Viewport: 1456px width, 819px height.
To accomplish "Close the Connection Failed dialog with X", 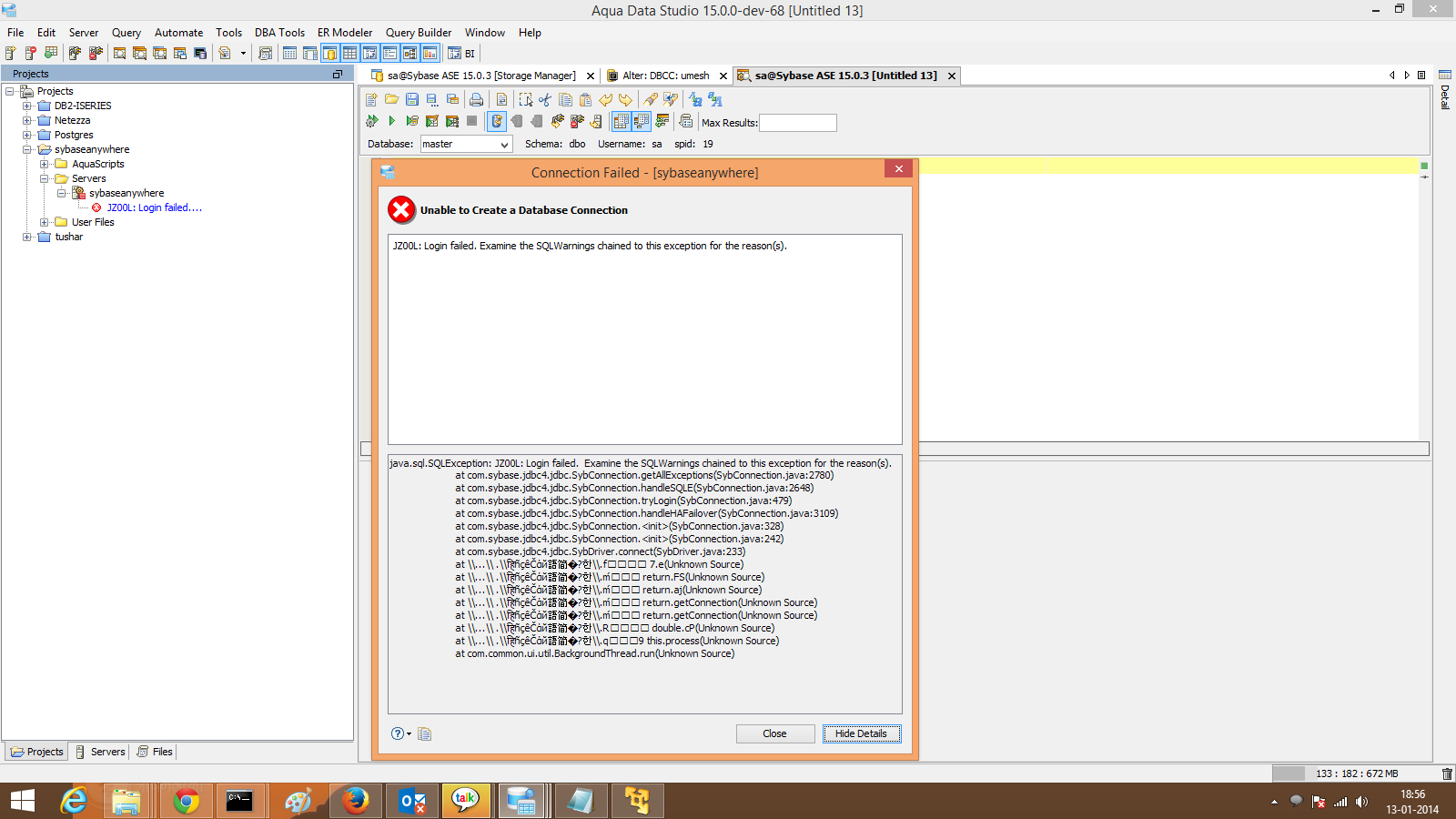I will point(898,169).
